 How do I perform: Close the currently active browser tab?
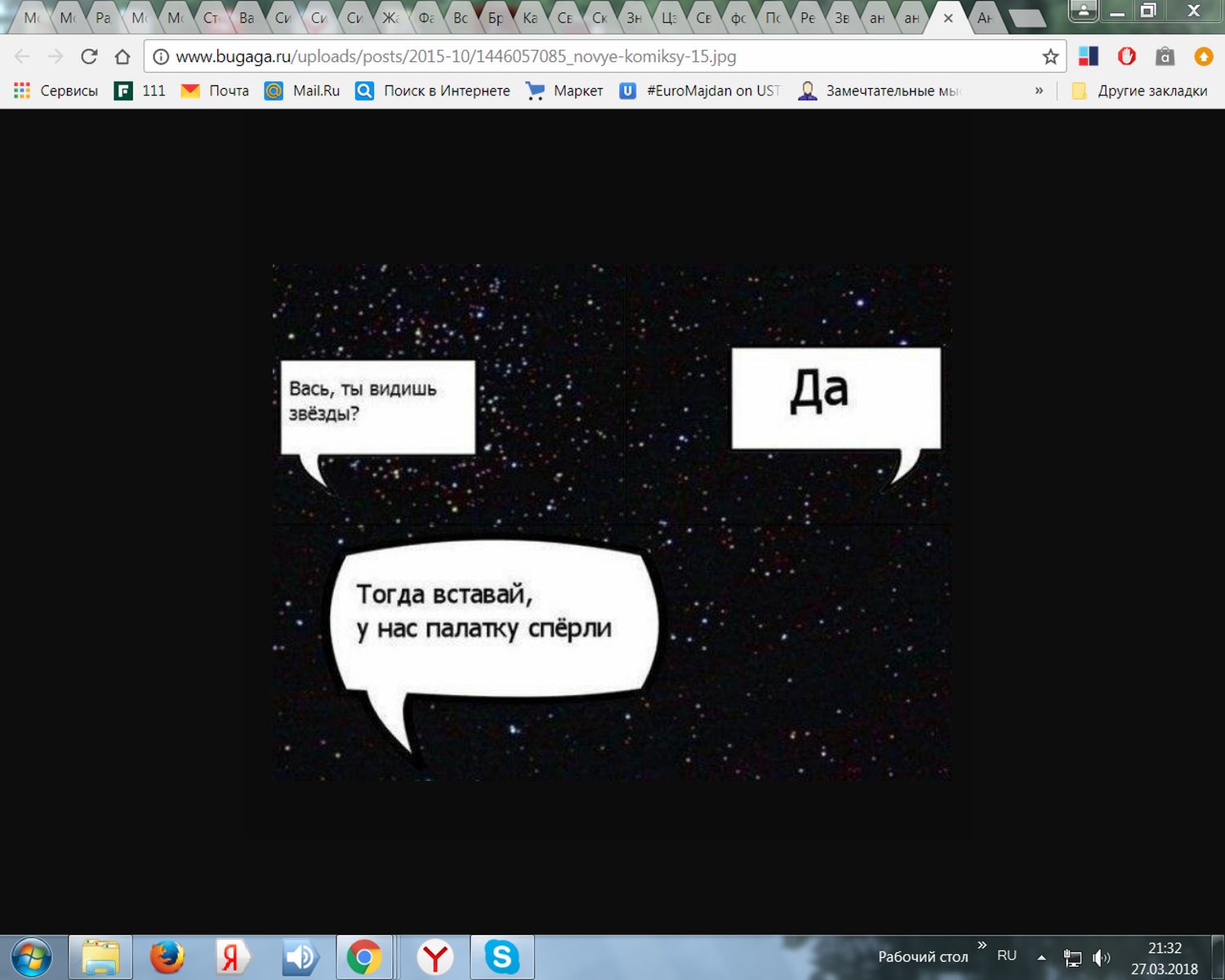[948, 18]
